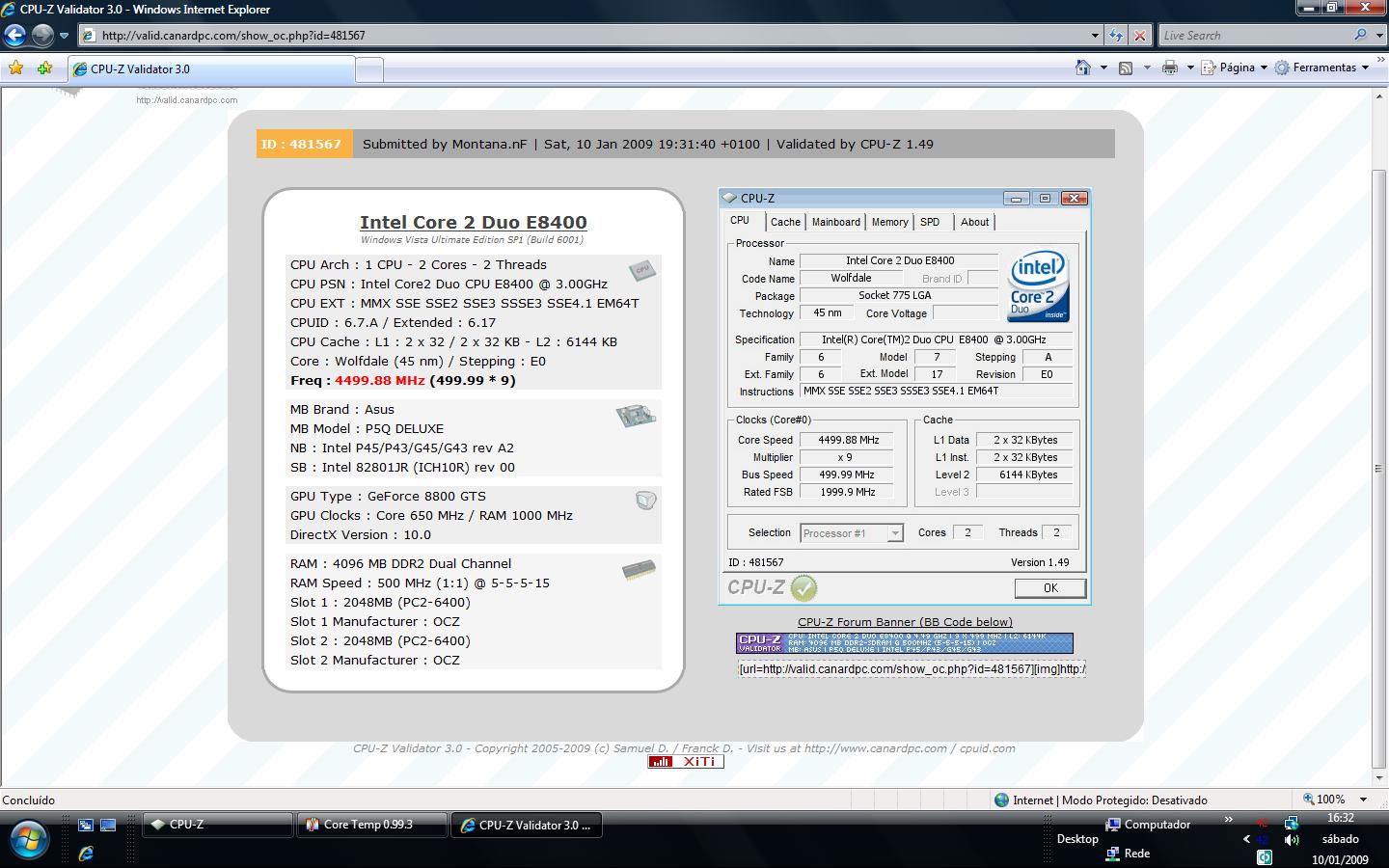The width and height of the screenshot is (1389, 868).
Task: Click the XiTi stats badge
Action: tap(686, 762)
